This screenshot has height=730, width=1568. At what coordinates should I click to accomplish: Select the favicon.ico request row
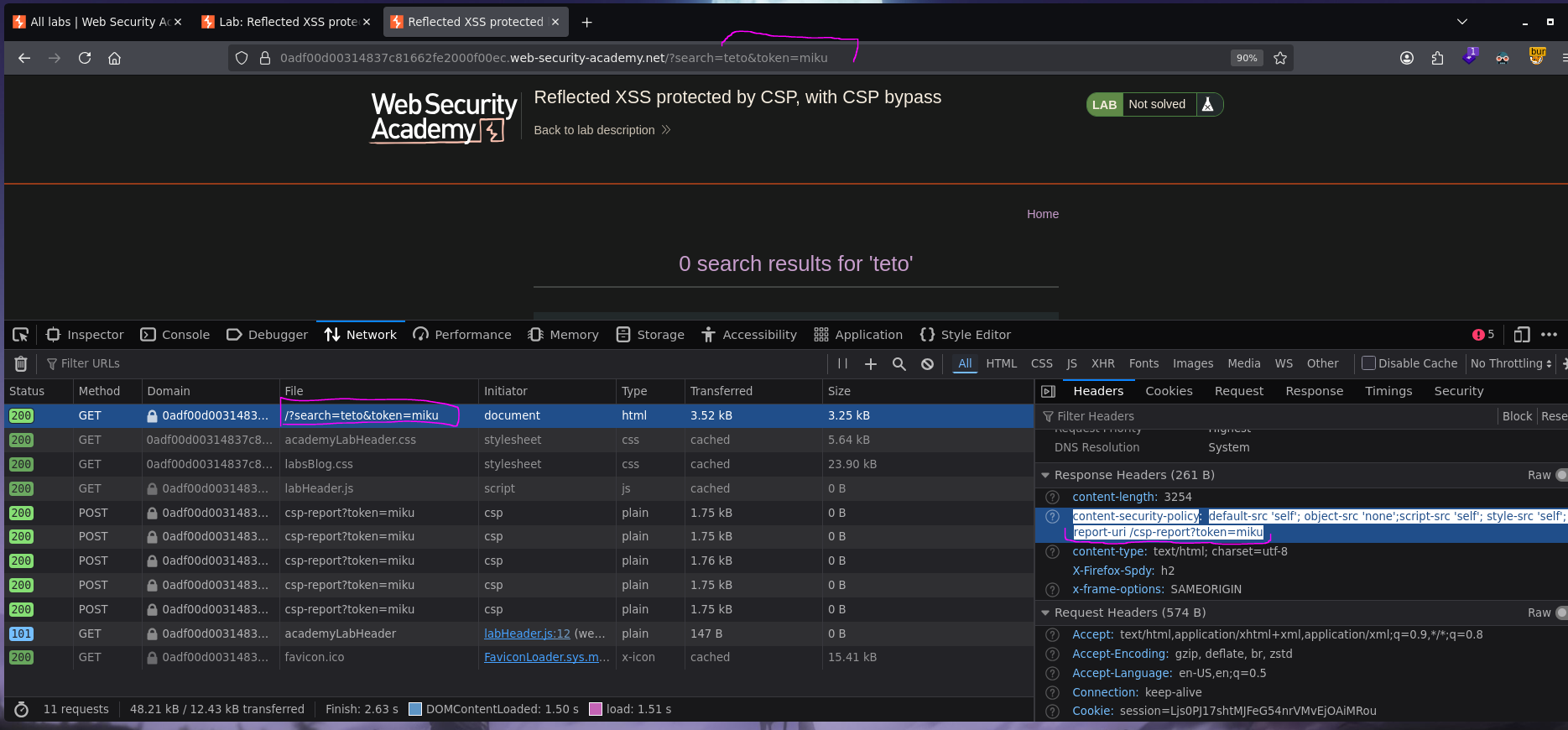point(519,658)
